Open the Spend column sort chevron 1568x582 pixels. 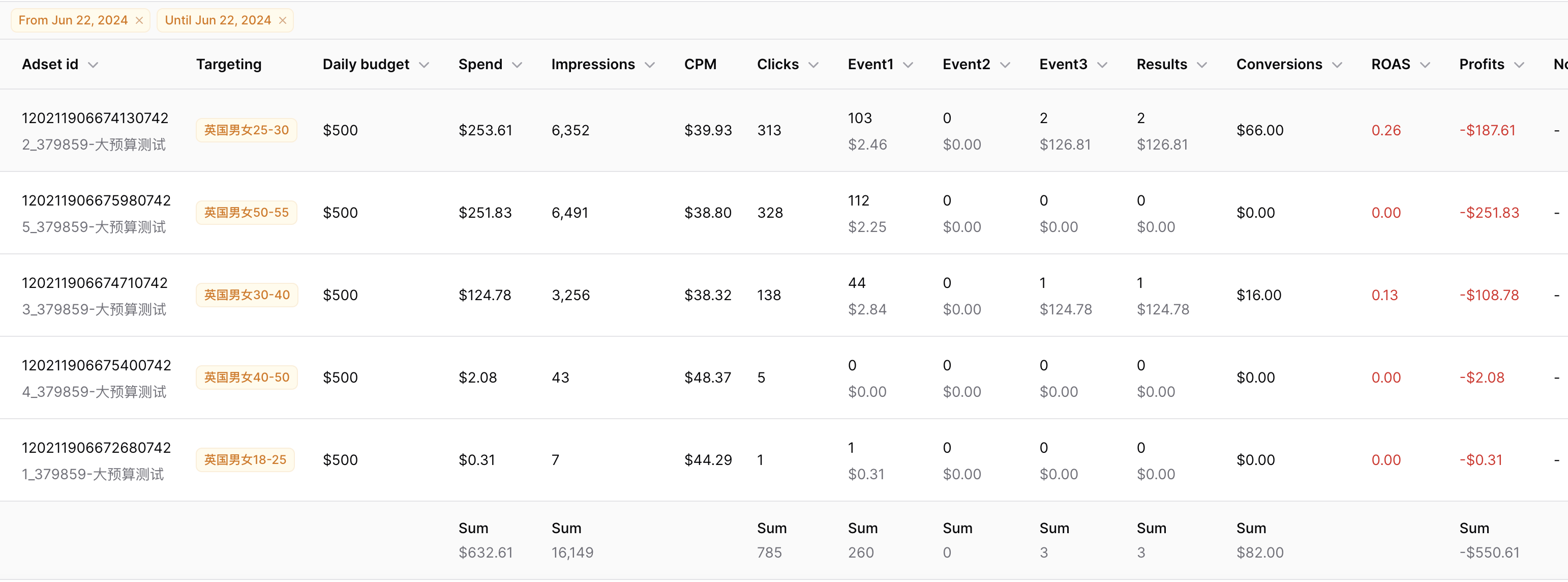coord(518,65)
